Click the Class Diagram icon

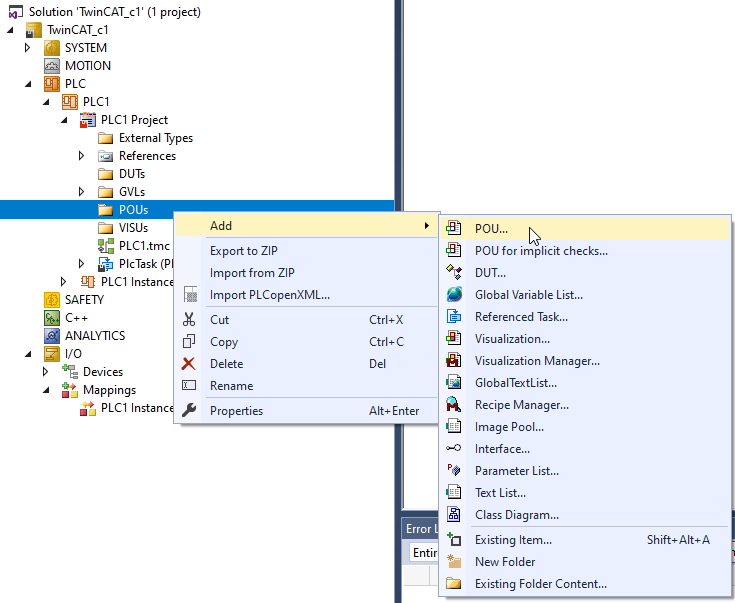point(454,515)
